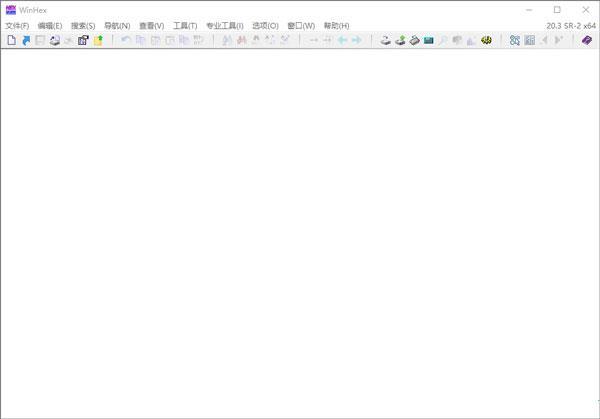Click the Open folder icon with green arrow
The image size is (600, 419).
[x=98, y=41]
